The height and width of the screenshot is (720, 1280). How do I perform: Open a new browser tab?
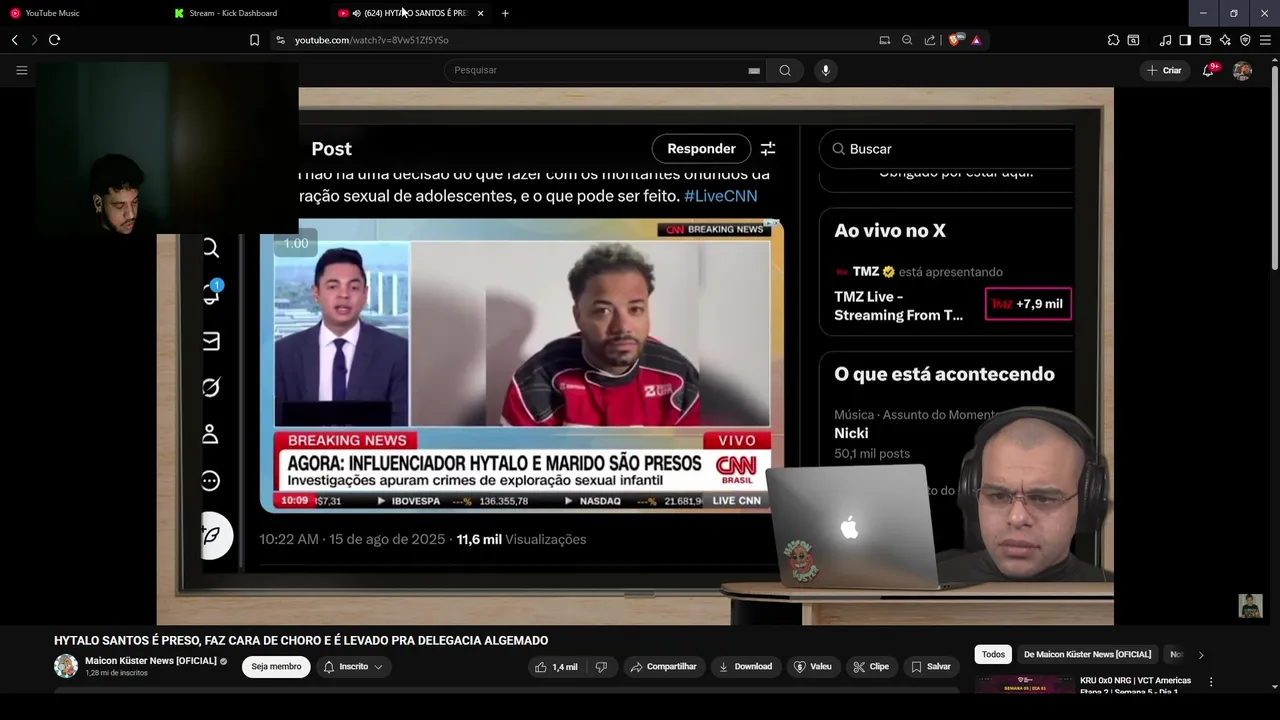(505, 13)
